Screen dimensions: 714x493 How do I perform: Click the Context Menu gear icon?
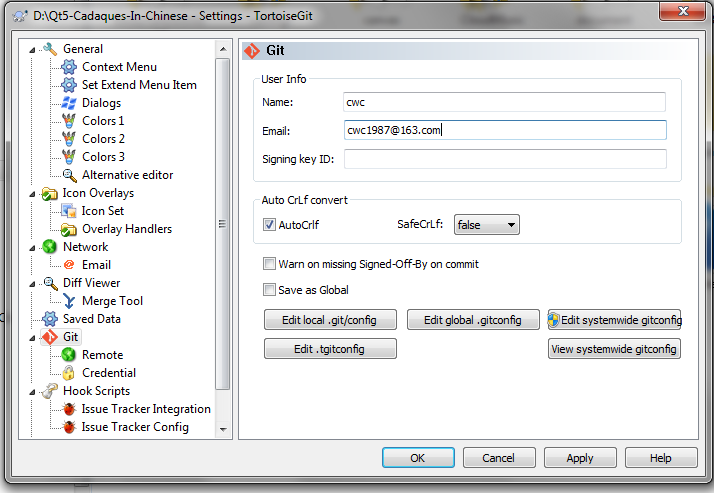(69, 67)
